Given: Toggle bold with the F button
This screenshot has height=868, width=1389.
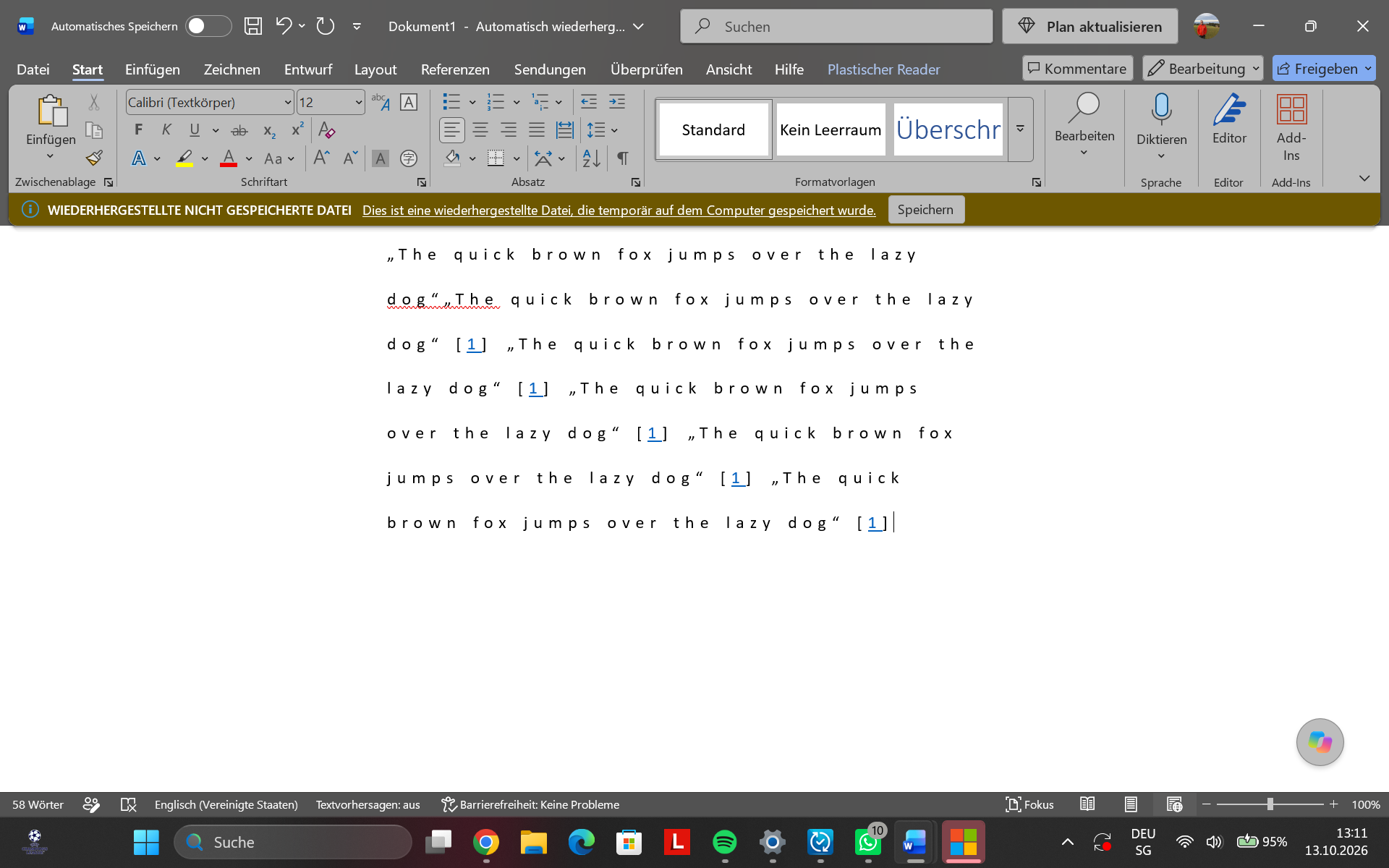Looking at the screenshot, I should (x=138, y=130).
